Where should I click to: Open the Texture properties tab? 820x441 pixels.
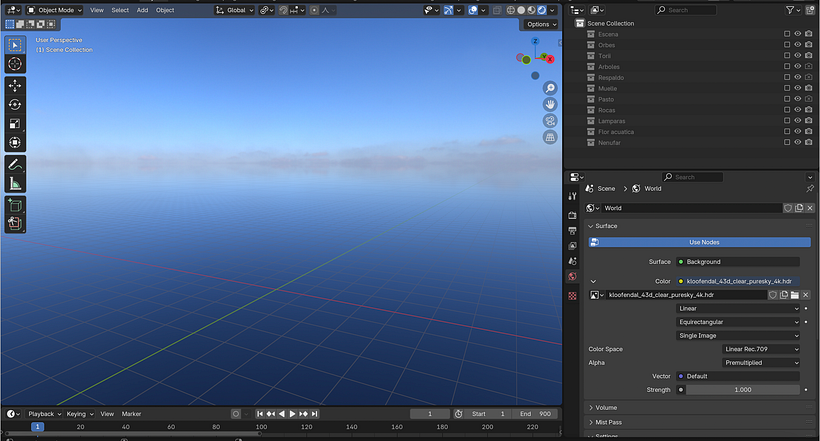click(572, 296)
